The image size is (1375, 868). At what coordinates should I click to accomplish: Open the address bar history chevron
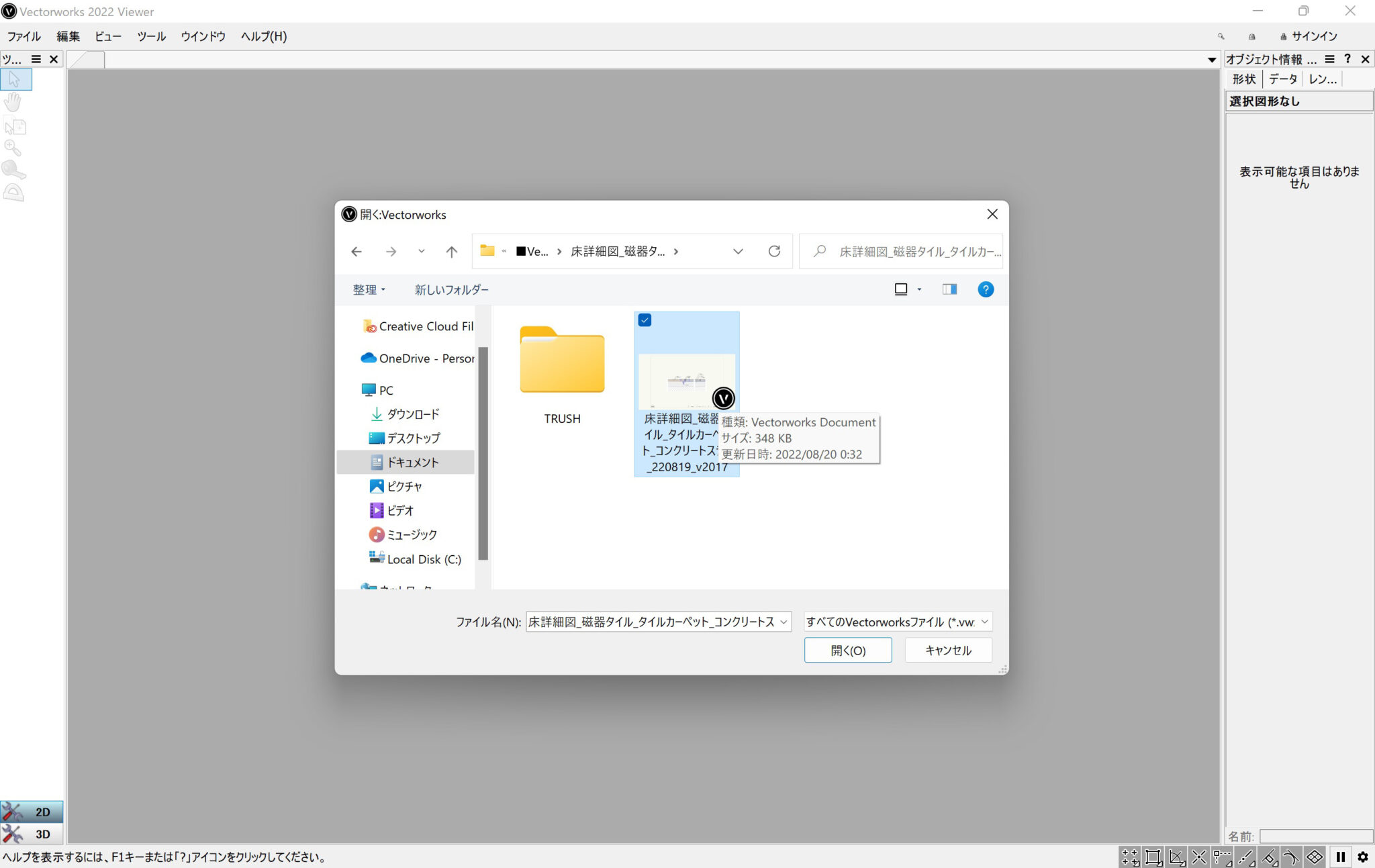tap(738, 251)
